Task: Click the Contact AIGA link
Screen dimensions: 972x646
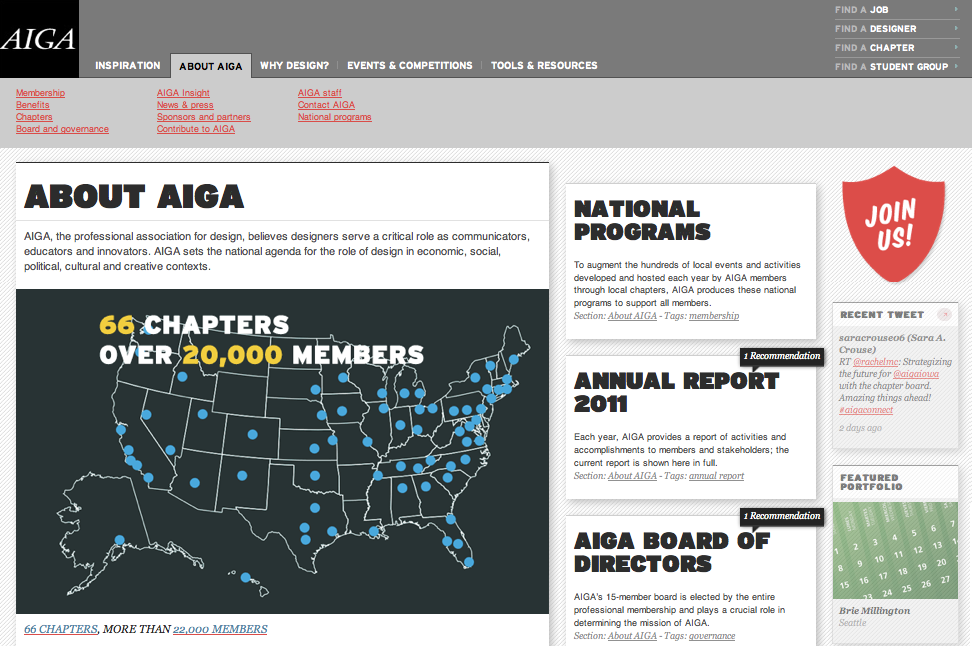Action: point(326,105)
